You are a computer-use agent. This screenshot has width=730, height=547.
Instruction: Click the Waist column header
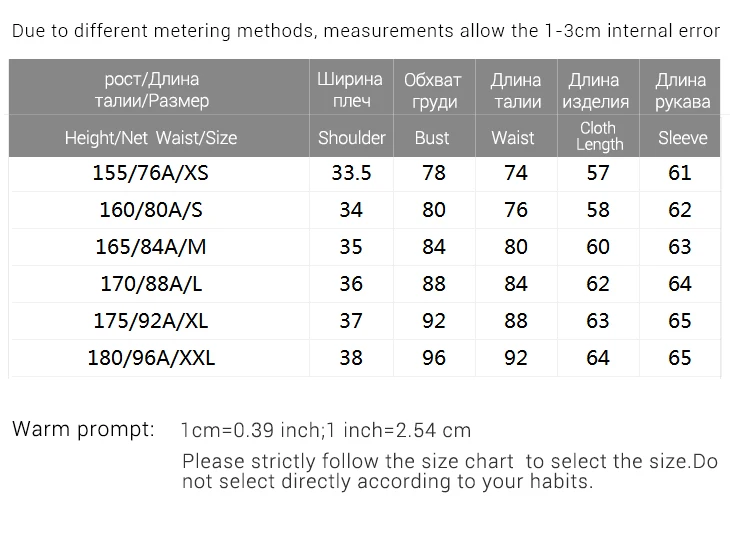[x=513, y=138]
